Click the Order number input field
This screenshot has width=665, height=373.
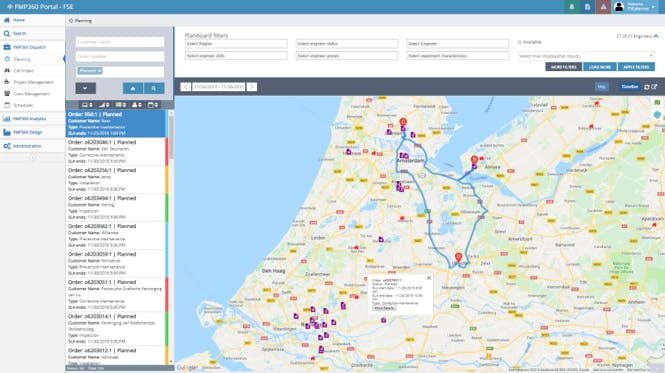click(120, 56)
